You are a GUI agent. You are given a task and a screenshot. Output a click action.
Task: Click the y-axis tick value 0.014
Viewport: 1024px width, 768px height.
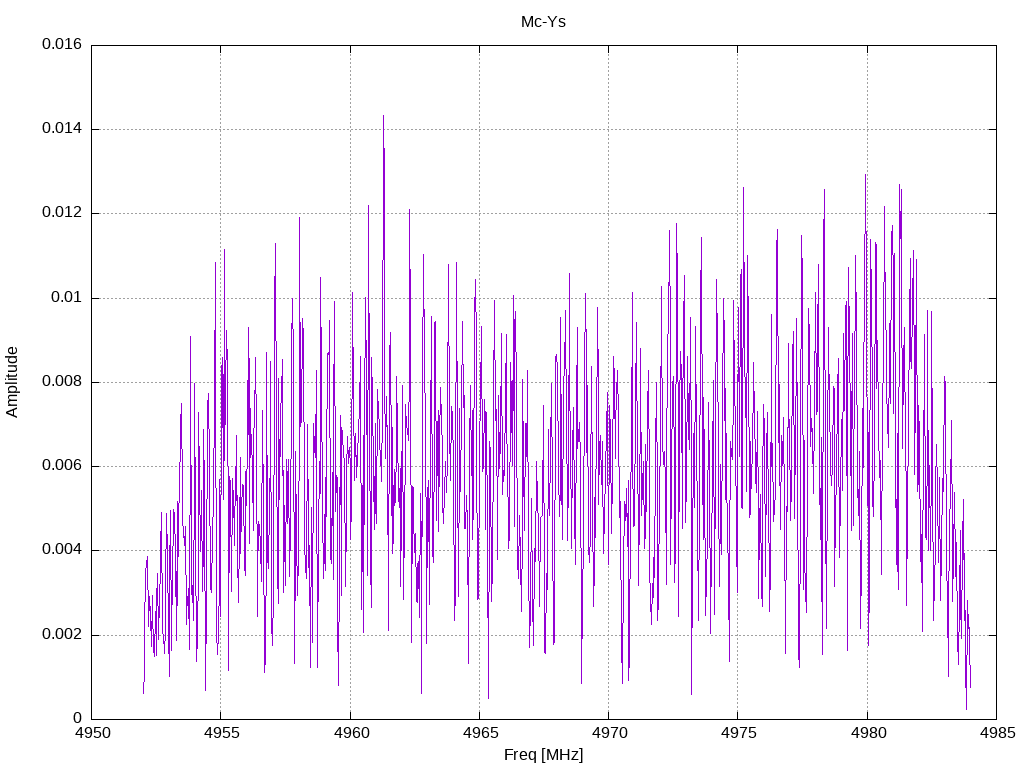[x=62, y=129]
